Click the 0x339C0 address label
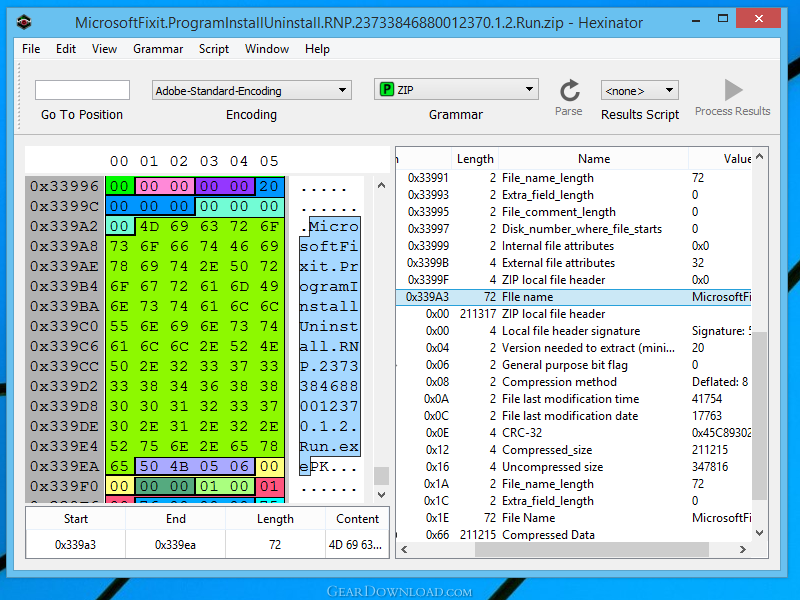 [x=64, y=326]
